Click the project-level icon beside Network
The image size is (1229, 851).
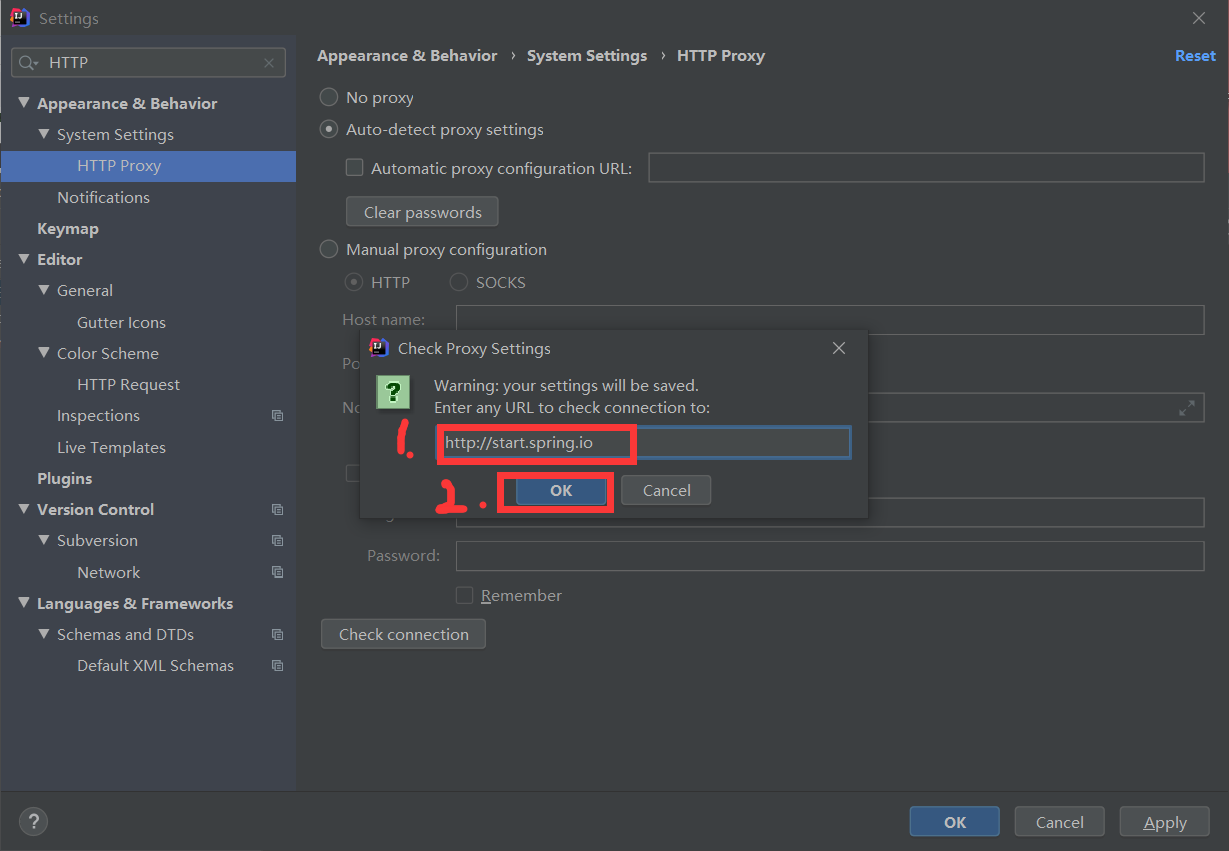click(277, 573)
